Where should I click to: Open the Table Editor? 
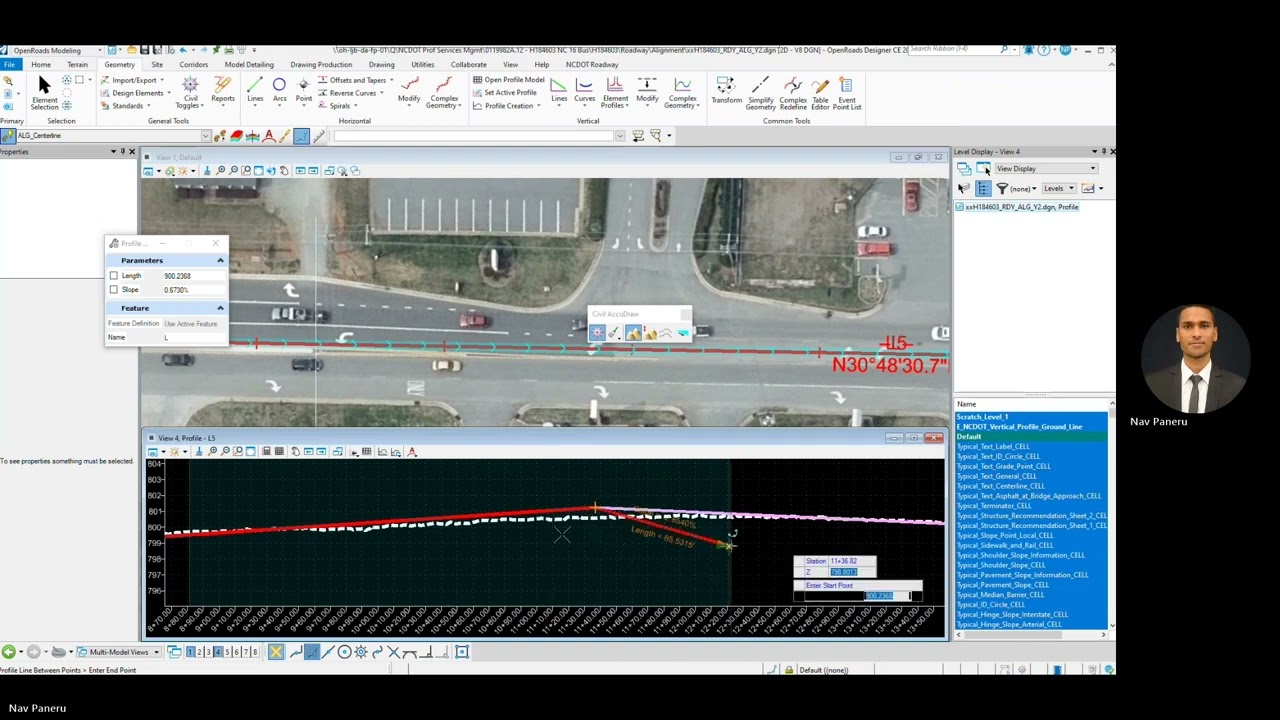click(x=820, y=92)
